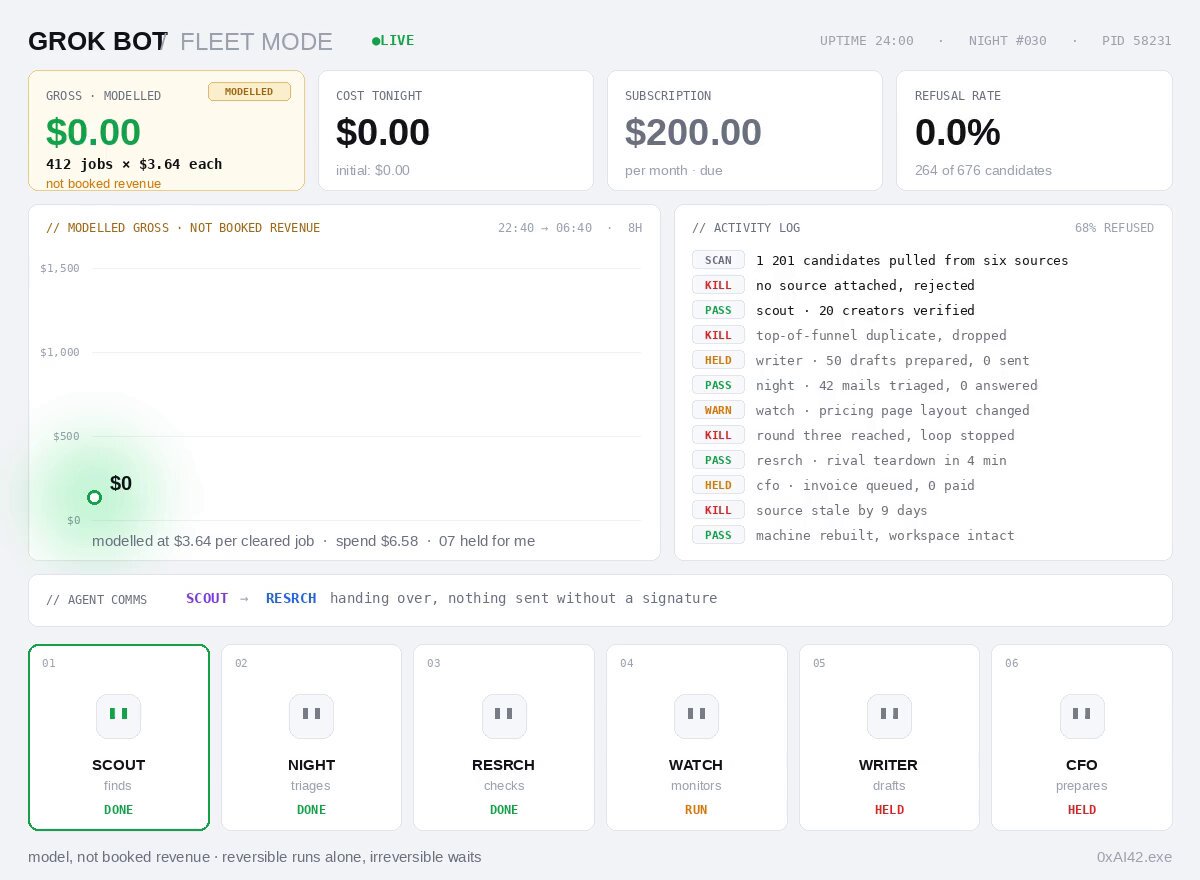Click the SCOUT agent pause icon
Screen dimensions: 1200x880
[x=118, y=716]
